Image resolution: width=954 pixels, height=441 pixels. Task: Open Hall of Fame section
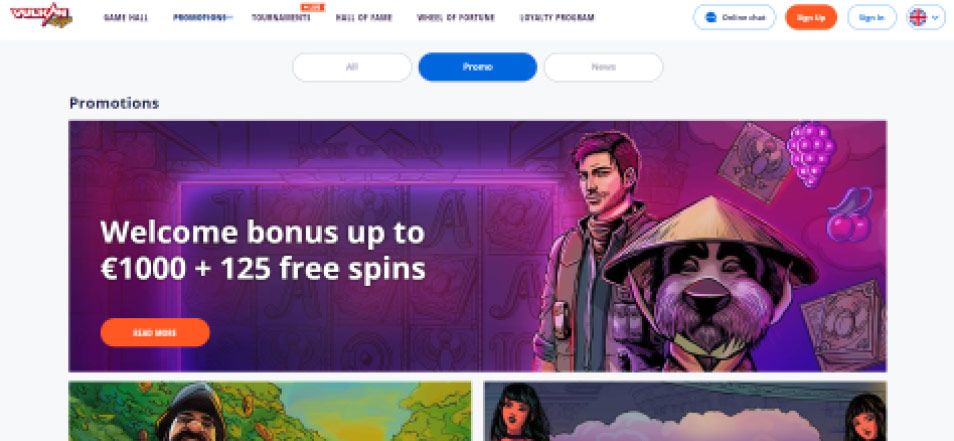(364, 18)
